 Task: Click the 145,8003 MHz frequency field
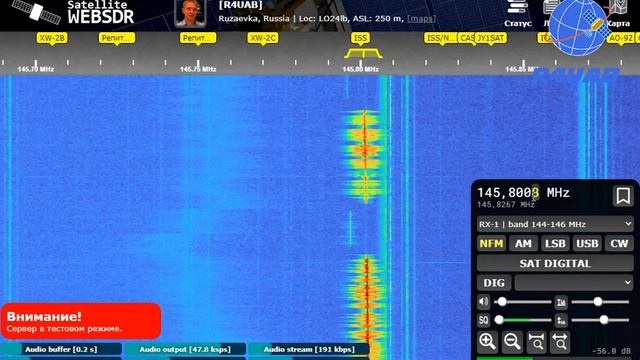pos(523,193)
